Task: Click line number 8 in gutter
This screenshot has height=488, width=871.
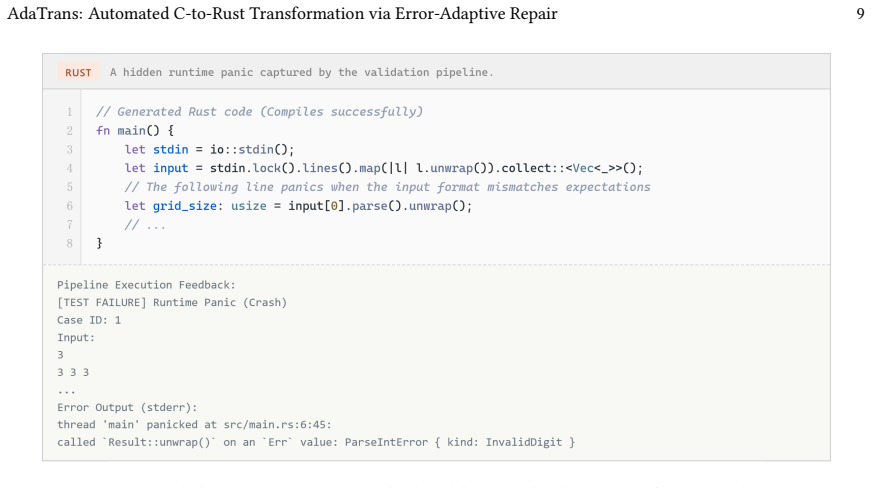Action: tap(69, 243)
